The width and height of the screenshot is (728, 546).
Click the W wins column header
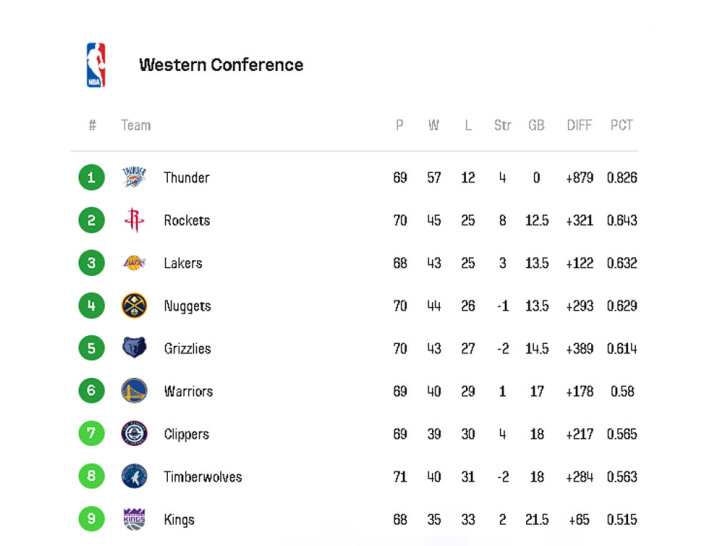point(434,125)
